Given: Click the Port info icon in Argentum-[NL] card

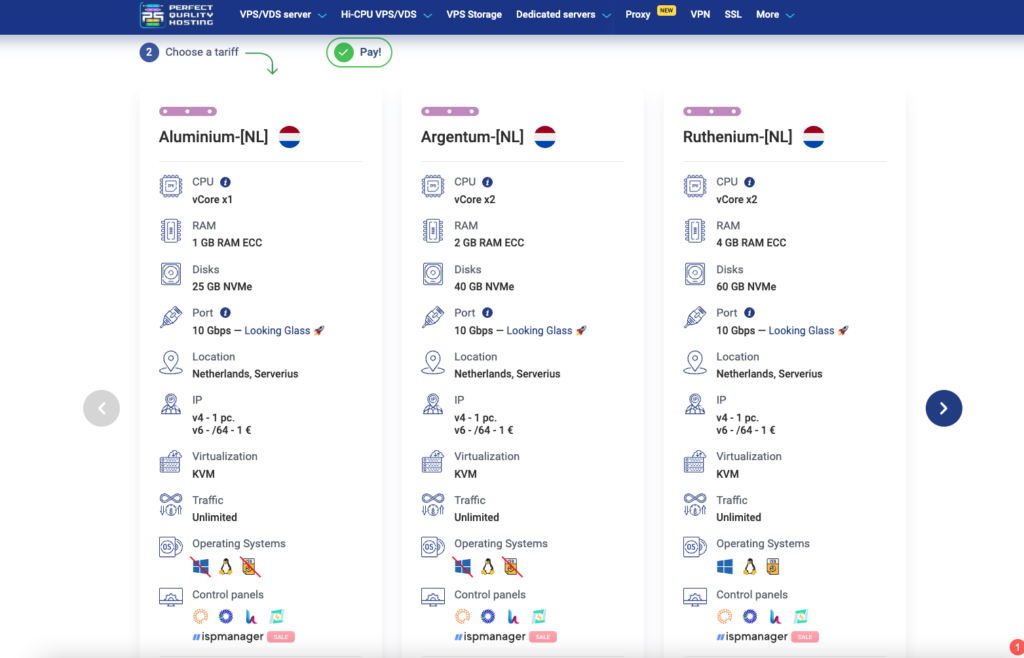Looking at the screenshot, I should point(487,313).
